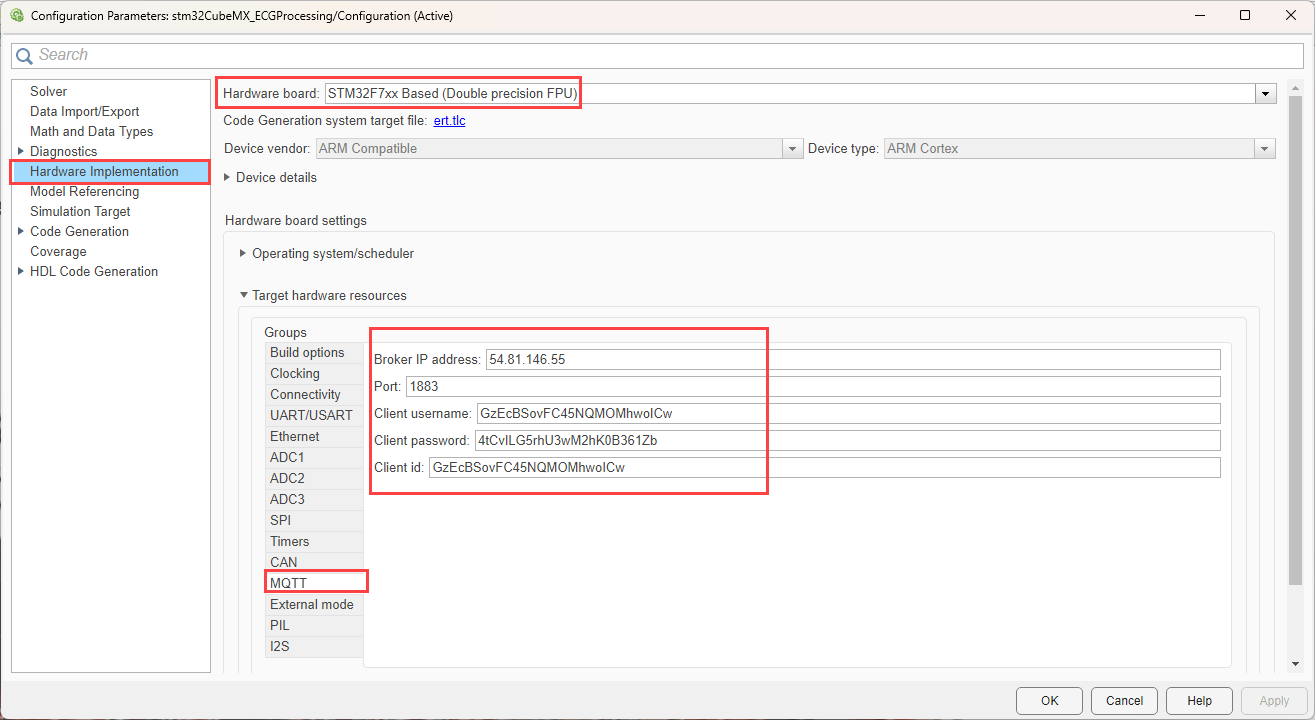Expand the Code Generation tree node
The image size is (1315, 720).
coord(21,231)
